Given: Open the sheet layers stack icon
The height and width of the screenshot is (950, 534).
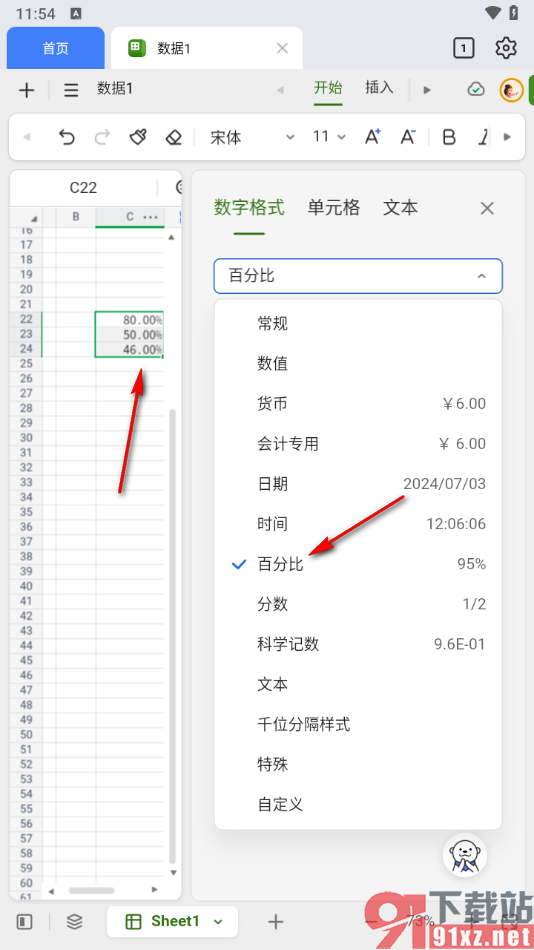Looking at the screenshot, I should (74, 922).
